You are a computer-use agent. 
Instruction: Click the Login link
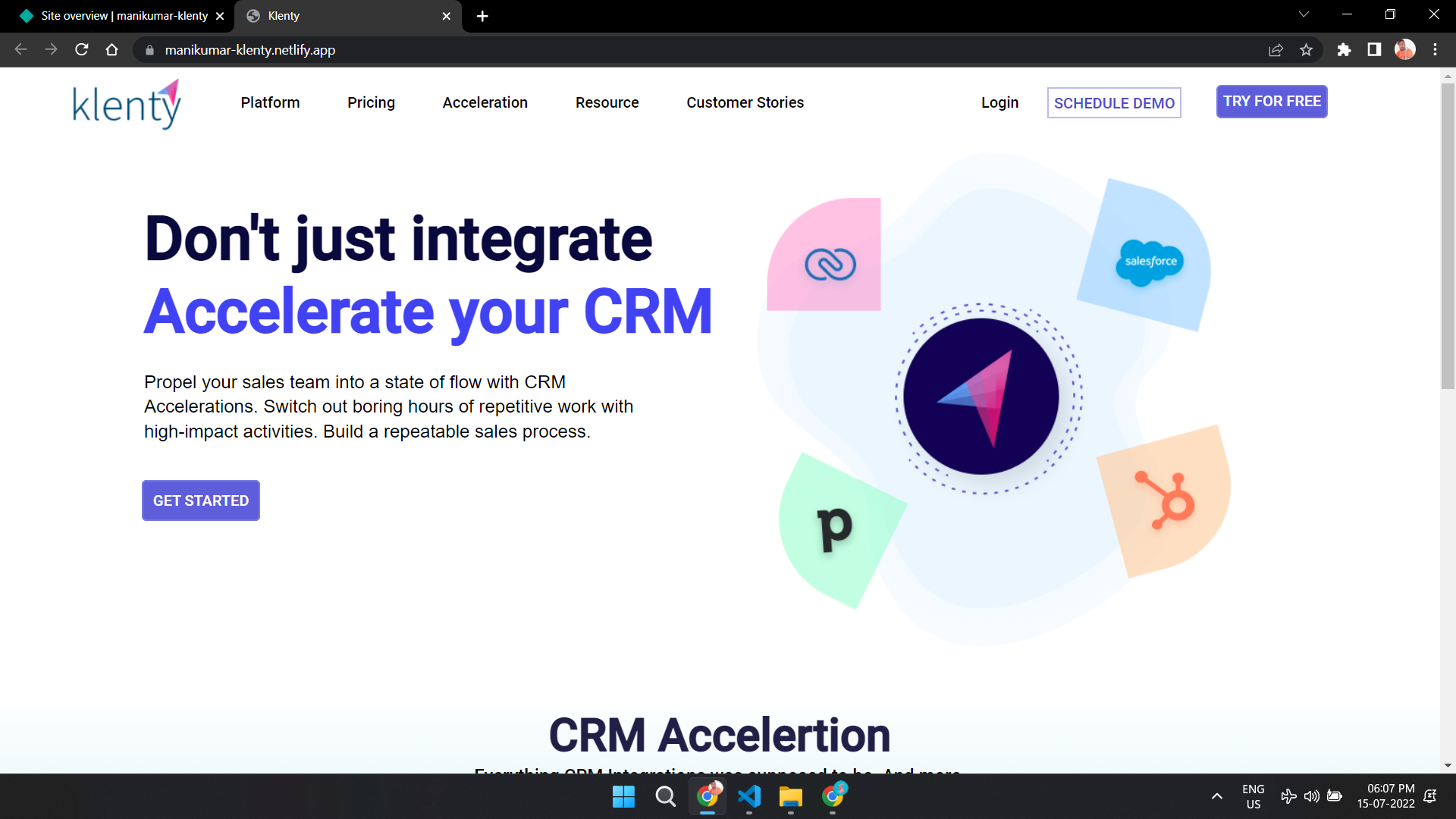(x=999, y=102)
